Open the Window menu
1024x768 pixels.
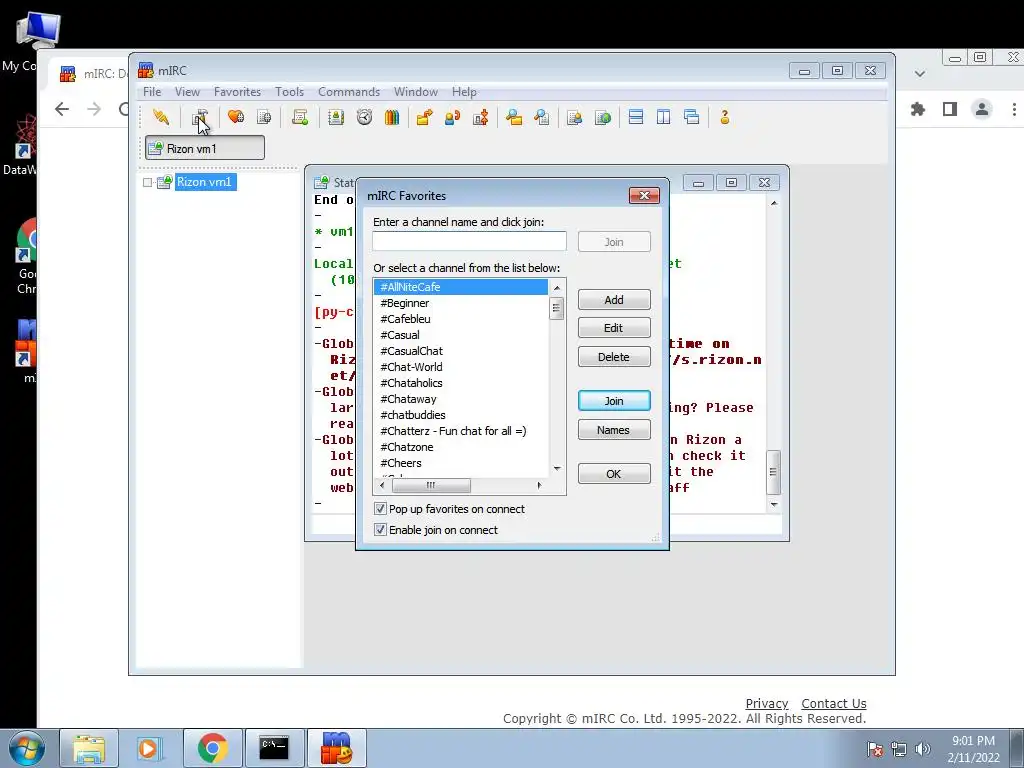point(415,92)
